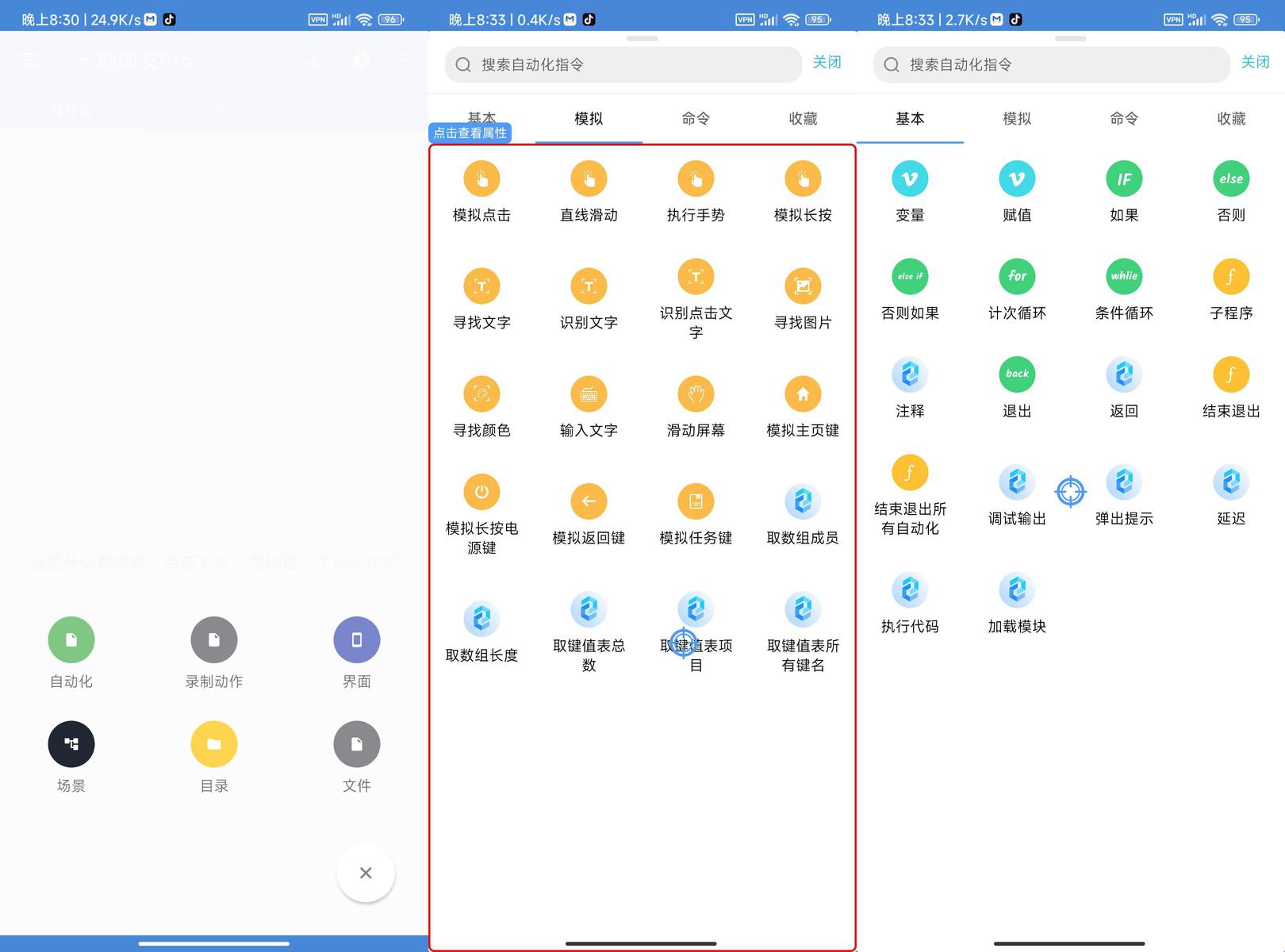The height and width of the screenshot is (952, 1285).
Task: Select the 延迟 delay instruction icon
Action: coord(1231,482)
